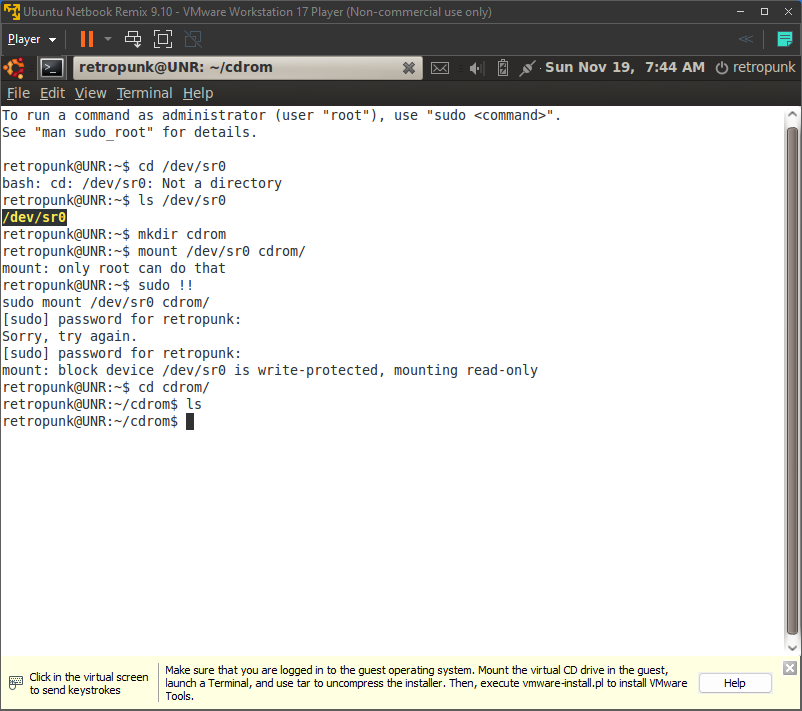This screenshot has width=802, height=711.
Task: Click the terminal scrollbar down arrow
Action: point(792,648)
